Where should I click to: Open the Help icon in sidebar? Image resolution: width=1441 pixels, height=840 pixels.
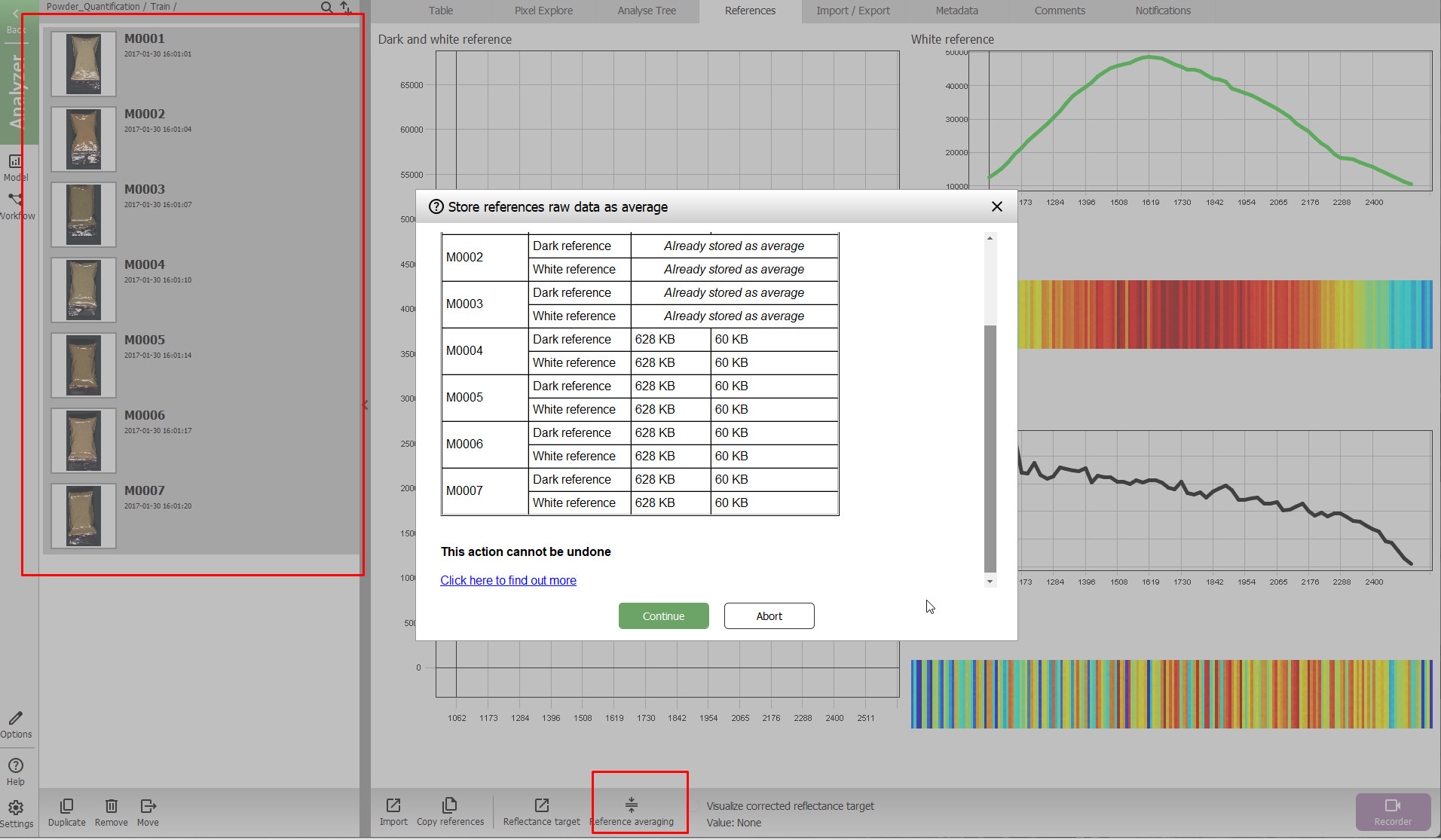tap(16, 766)
